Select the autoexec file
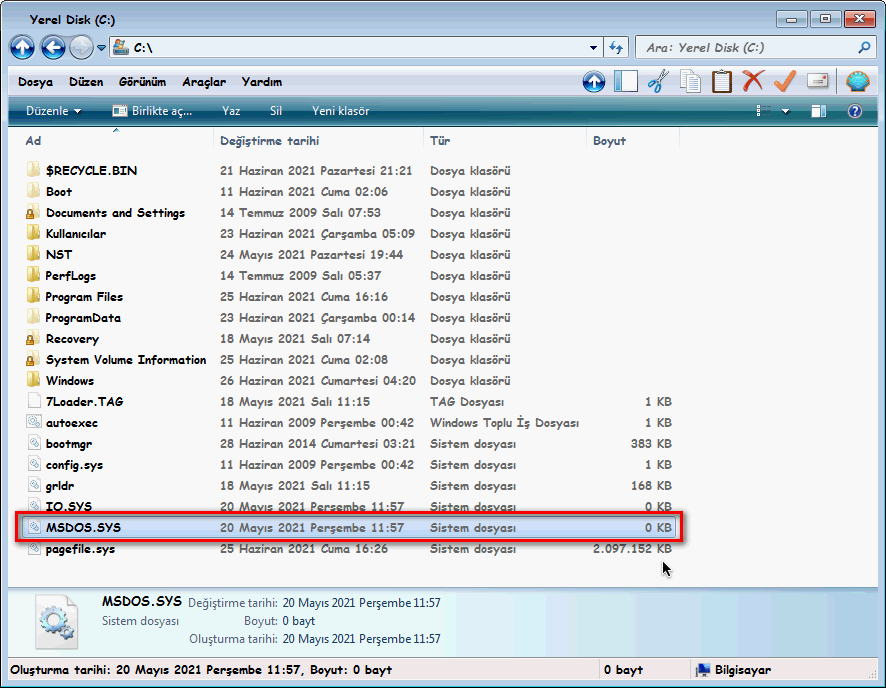The height and width of the screenshot is (688, 886). pyautogui.click(x=72, y=423)
